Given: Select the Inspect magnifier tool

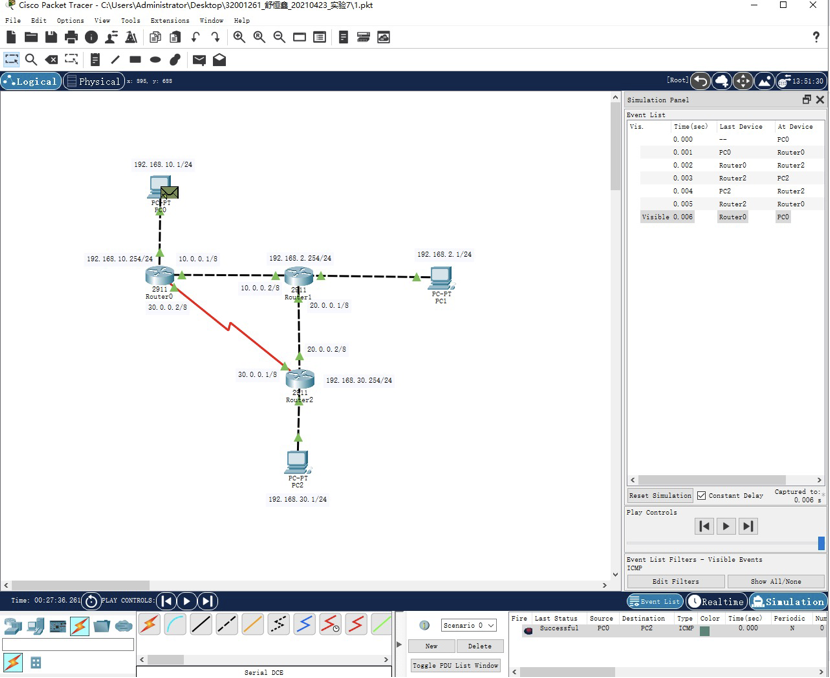Looking at the screenshot, I should click(31, 60).
